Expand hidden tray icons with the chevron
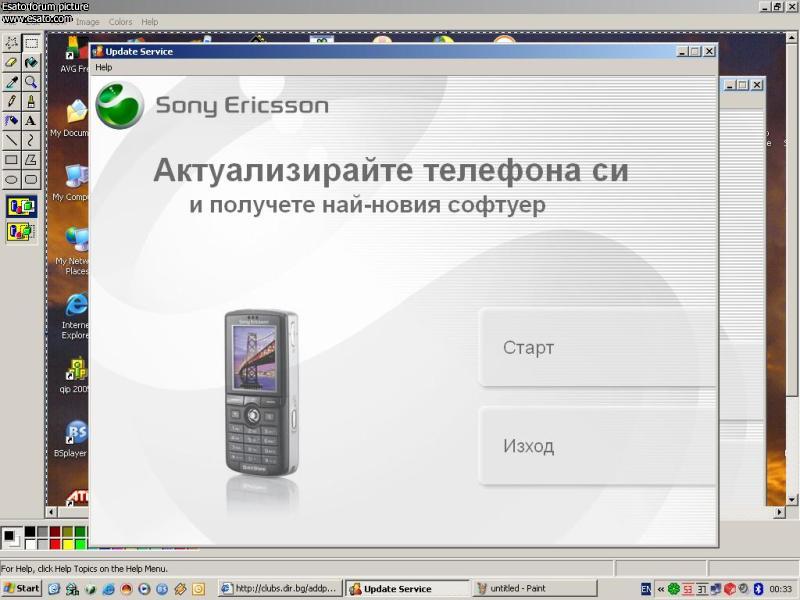Viewport: 800px width, 600px height. click(661, 589)
